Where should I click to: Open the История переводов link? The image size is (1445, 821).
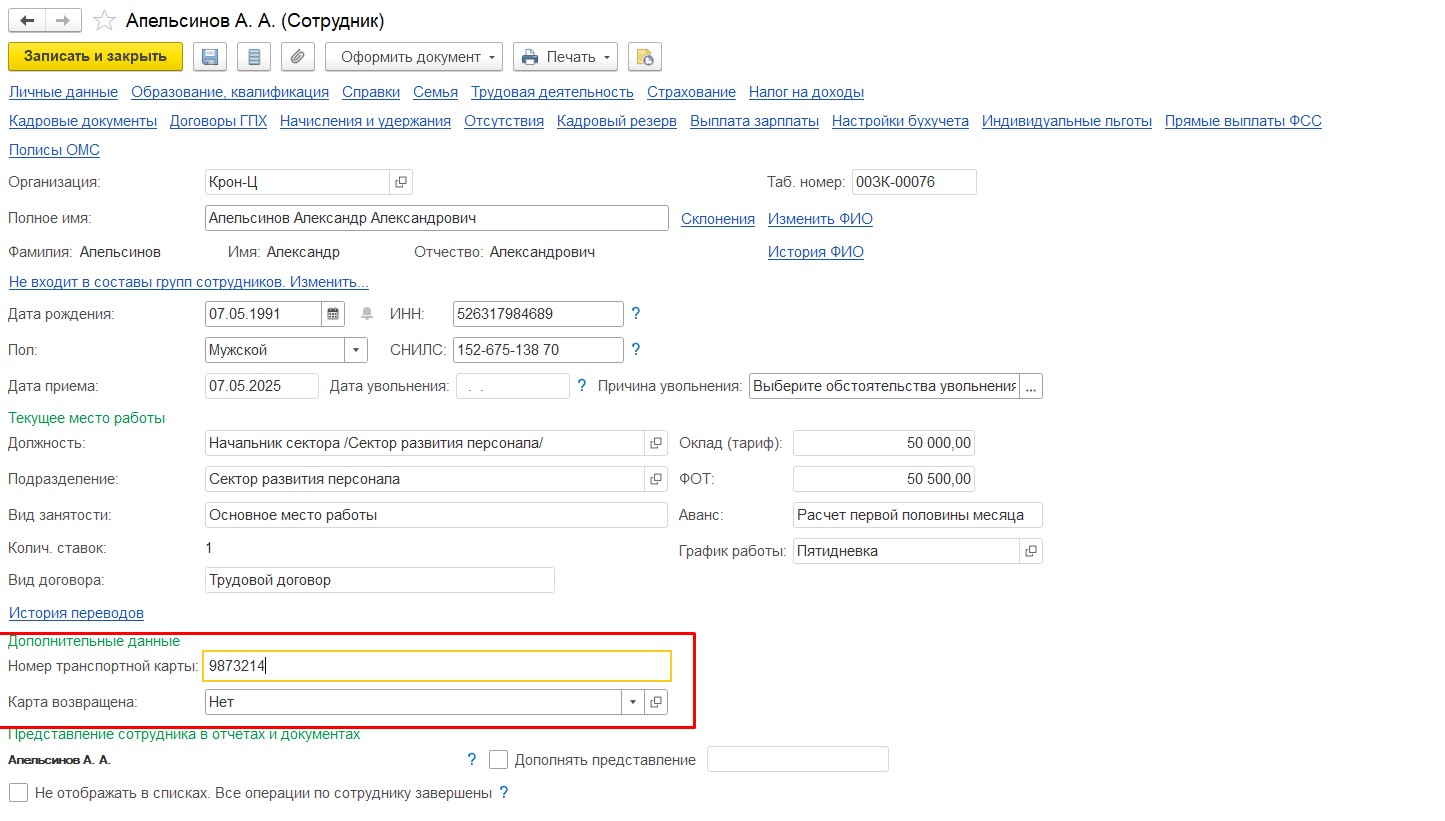coord(76,613)
